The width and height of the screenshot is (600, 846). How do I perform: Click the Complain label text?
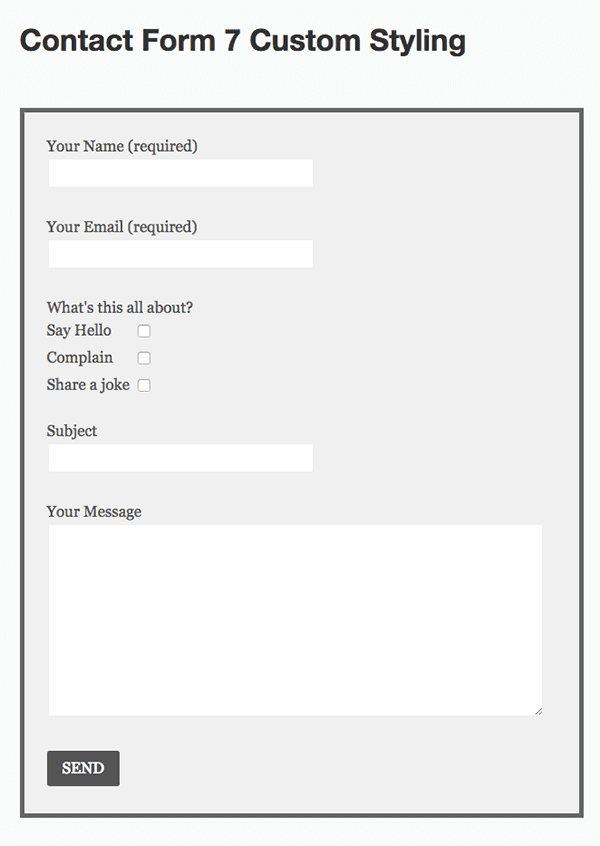80,357
